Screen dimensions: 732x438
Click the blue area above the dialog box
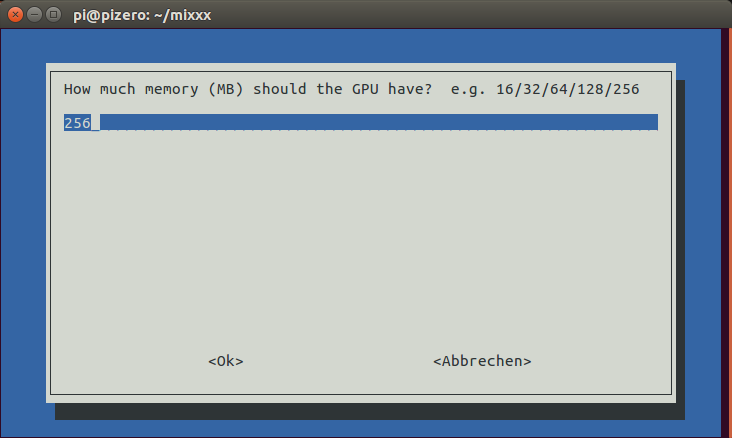pyautogui.click(x=361, y=45)
